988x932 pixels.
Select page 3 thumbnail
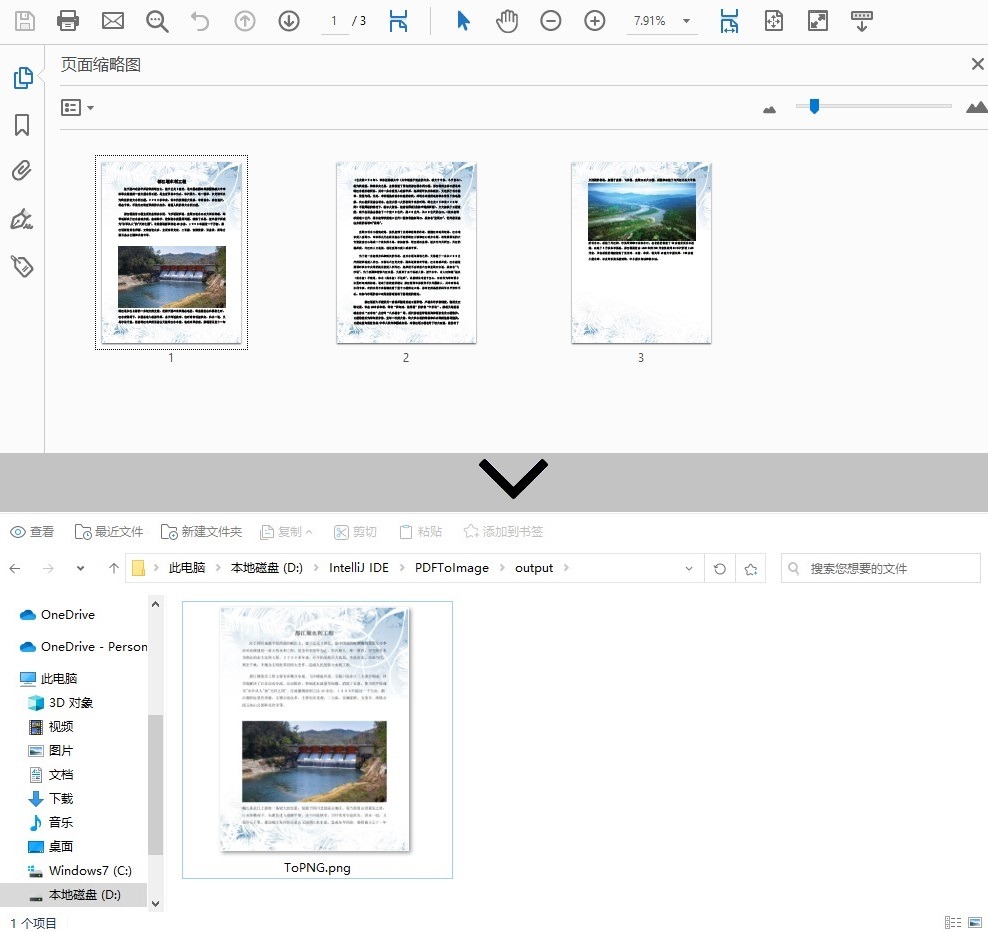(641, 252)
